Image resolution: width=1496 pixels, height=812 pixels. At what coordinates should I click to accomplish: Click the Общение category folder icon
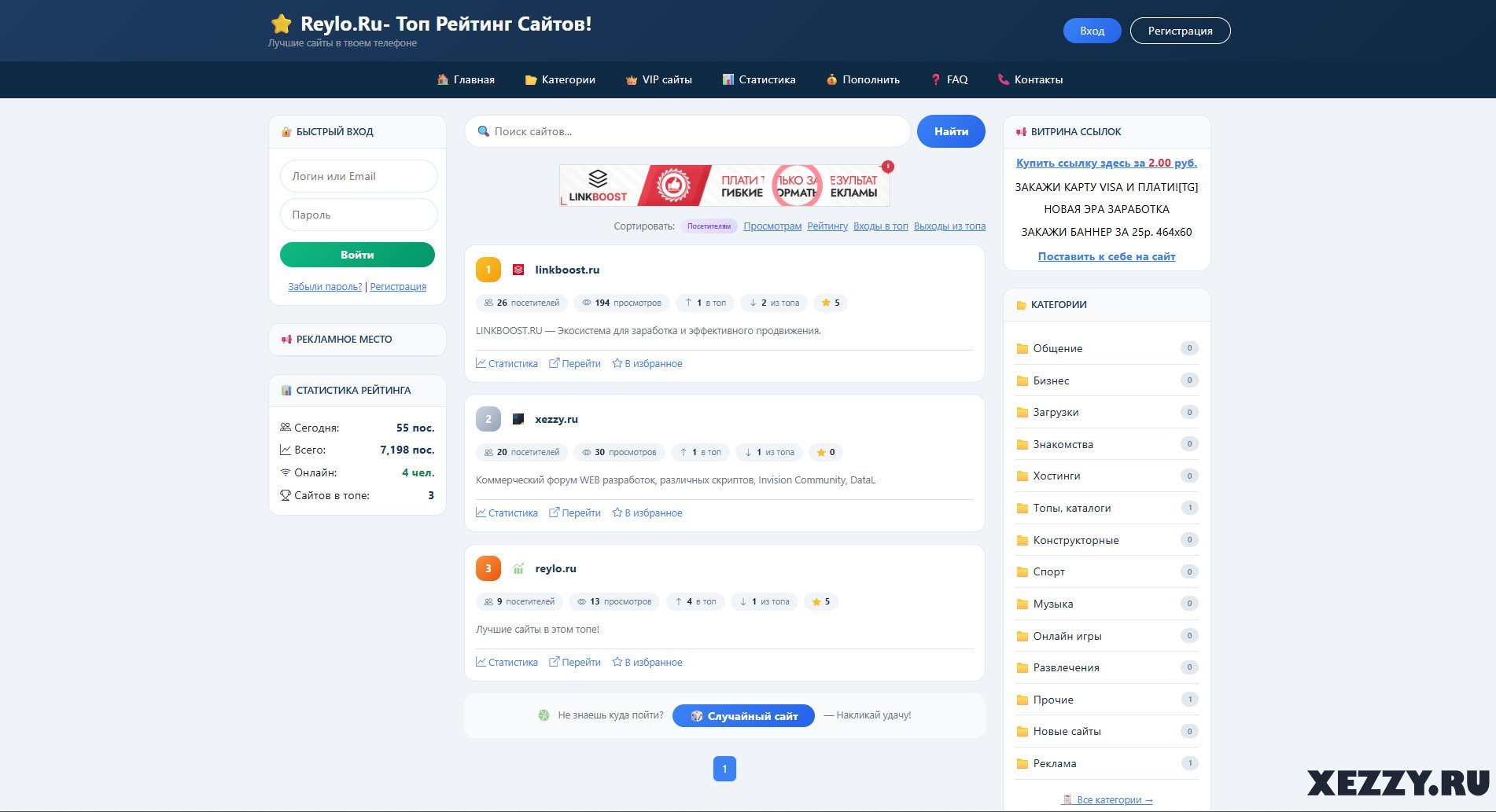pyautogui.click(x=1023, y=348)
